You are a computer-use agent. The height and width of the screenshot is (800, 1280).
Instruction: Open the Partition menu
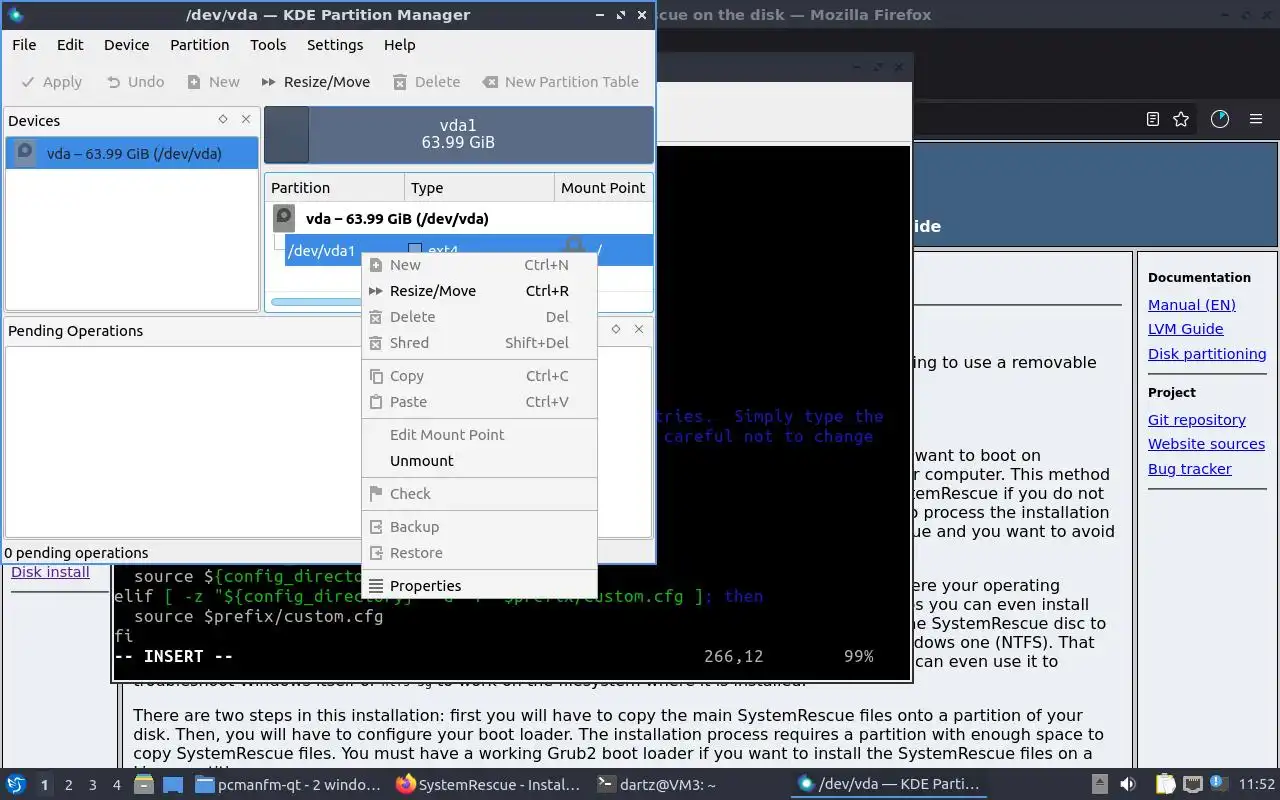pos(199,45)
